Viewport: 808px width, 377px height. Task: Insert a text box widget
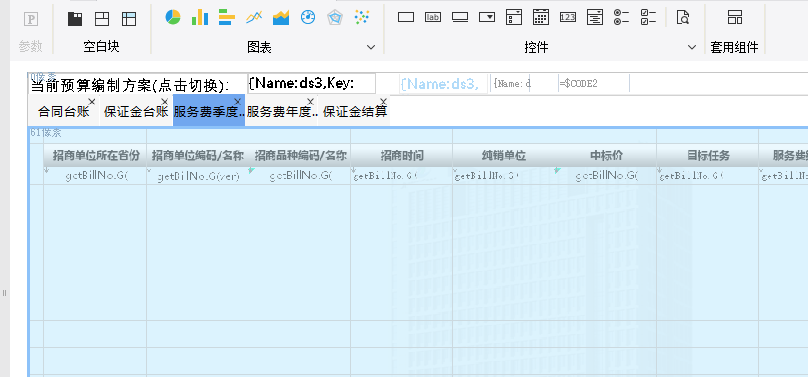[x=406, y=17]
